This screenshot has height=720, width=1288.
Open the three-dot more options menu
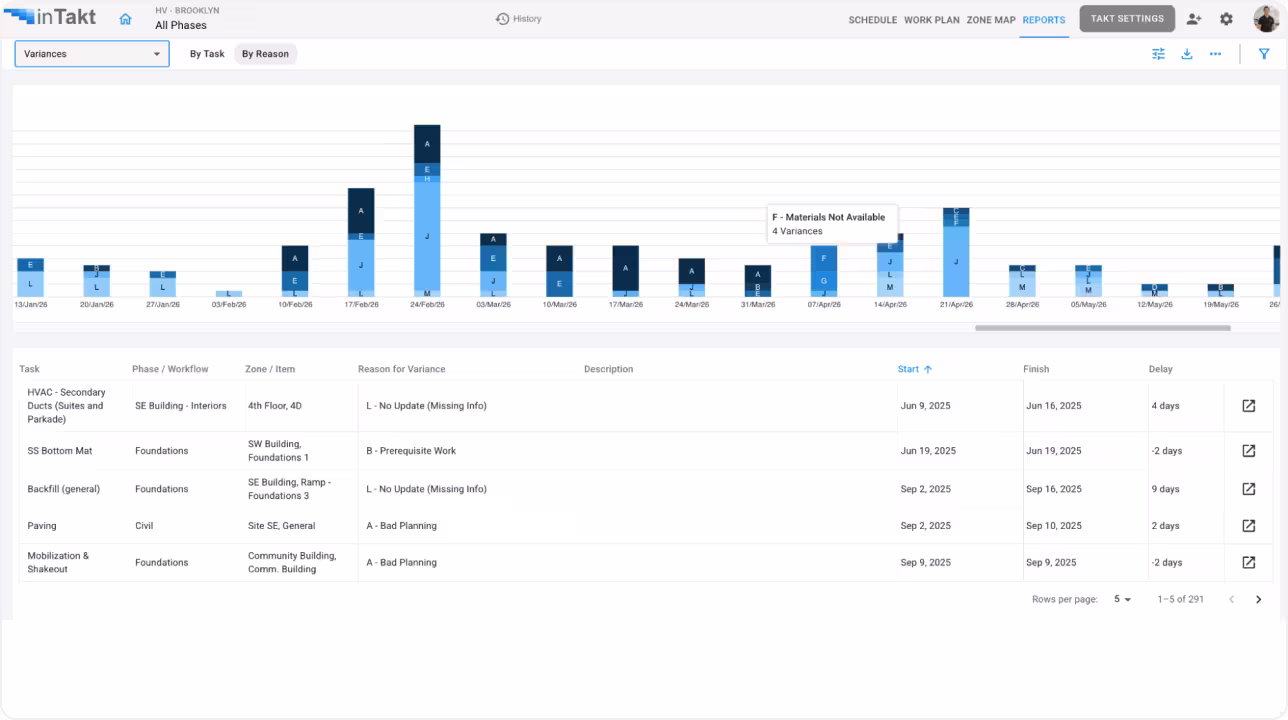pyautogui.click(x=1215, y=54)
